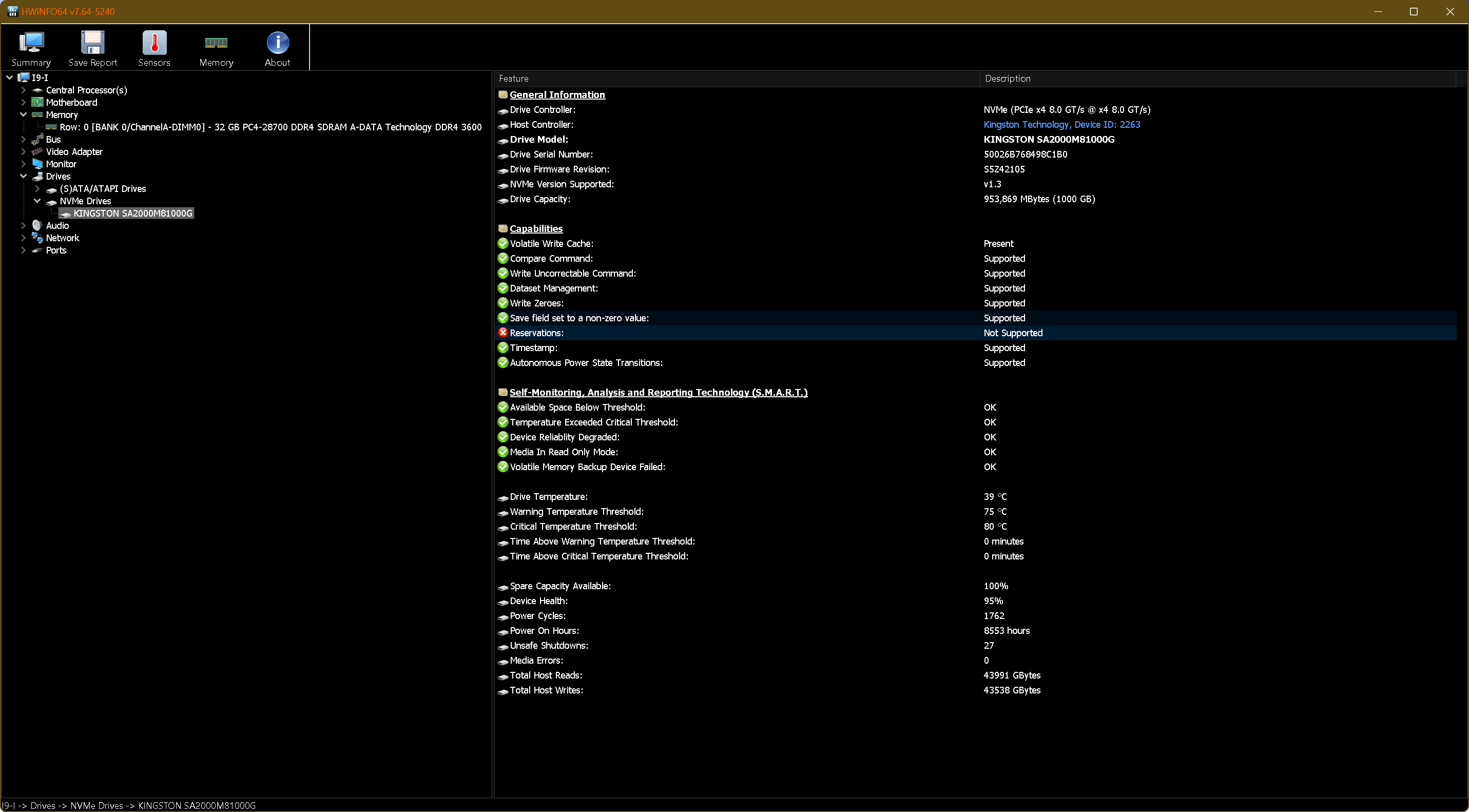Screen dimensions: 1469x812
Task: Expand the (S)ATA/ATAPI Drives node
Action: pyautogui.click(x=37, y=189)
